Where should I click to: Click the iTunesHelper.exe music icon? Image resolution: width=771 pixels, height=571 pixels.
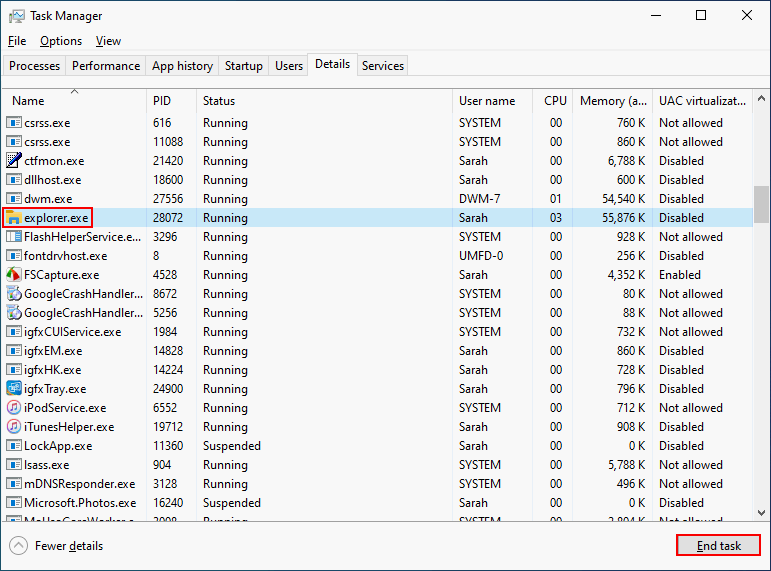(x=14, y=427)
